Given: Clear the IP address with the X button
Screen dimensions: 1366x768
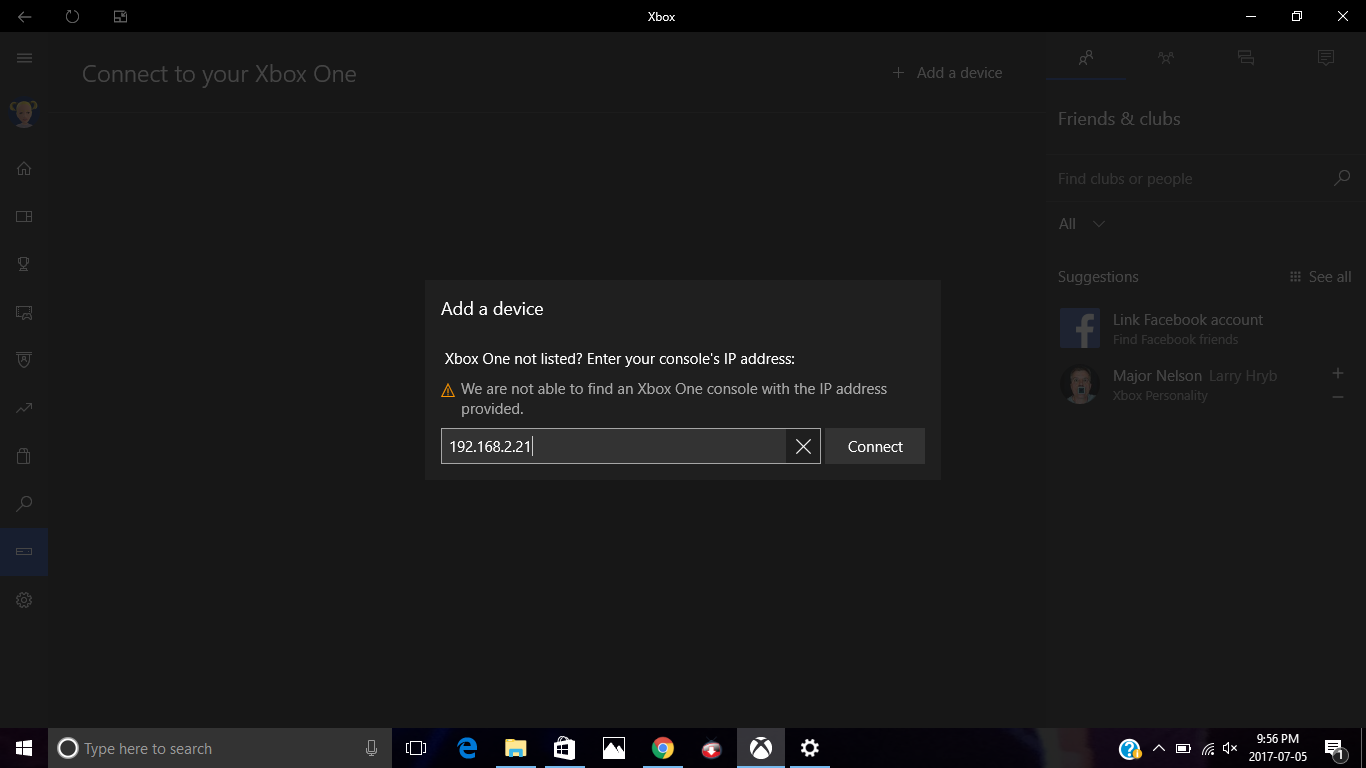Looking at the screenshot, I should (x=803, y=446).
